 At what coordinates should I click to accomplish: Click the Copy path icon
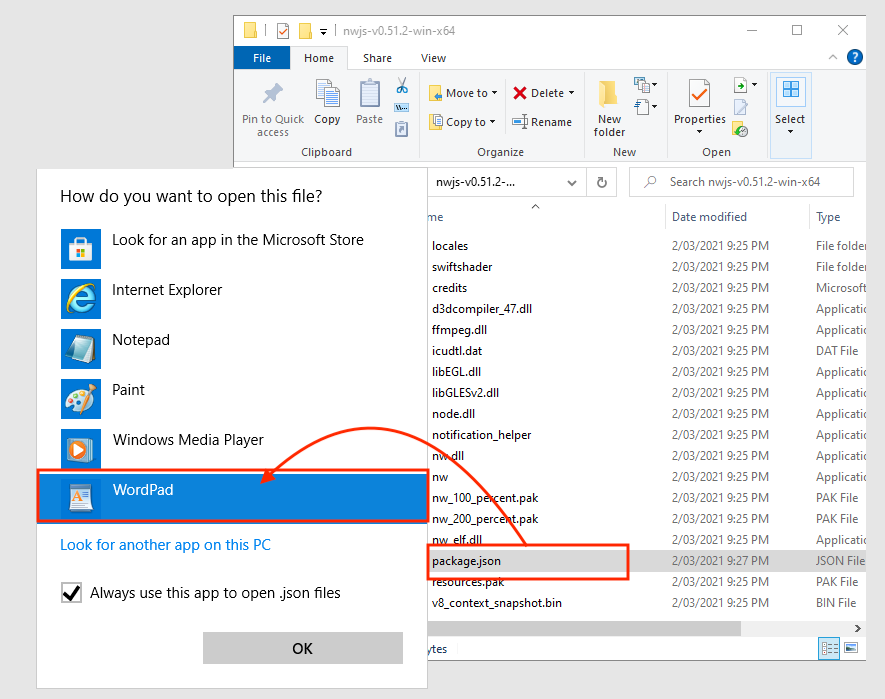(x=402, y=107)
